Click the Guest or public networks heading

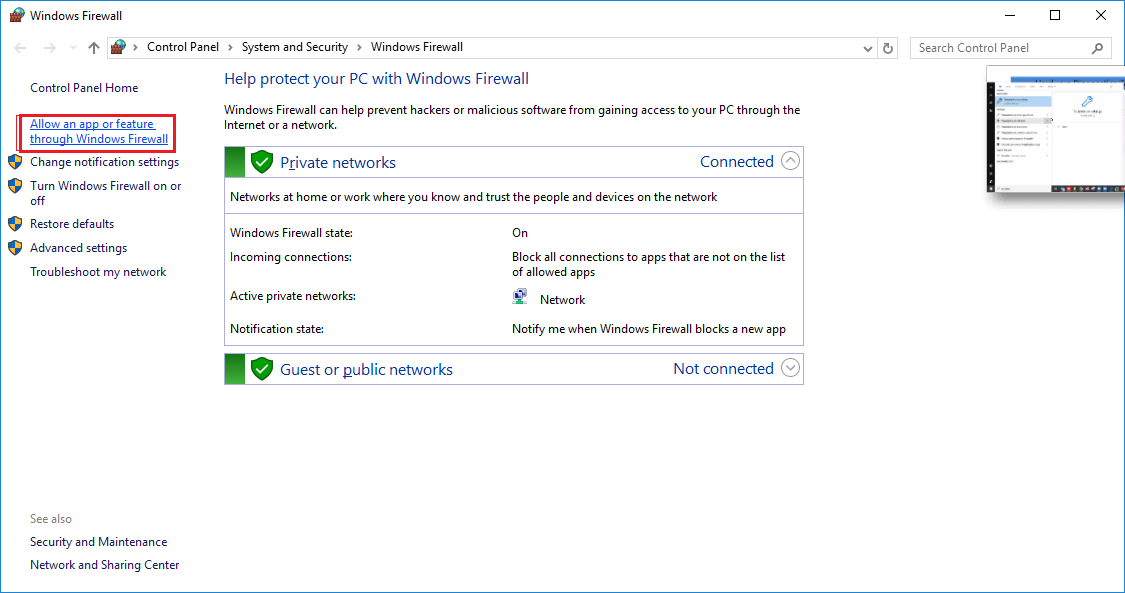click(x=367, y=370)
